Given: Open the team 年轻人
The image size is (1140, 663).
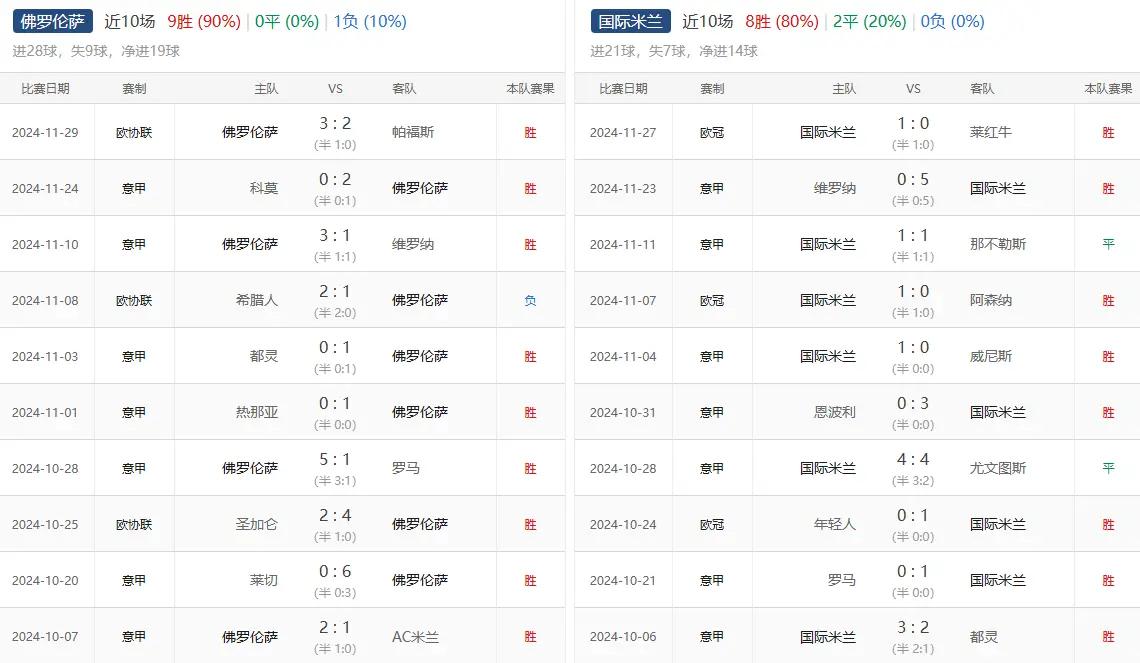Looking at the screenshot, I should point(835,524).
